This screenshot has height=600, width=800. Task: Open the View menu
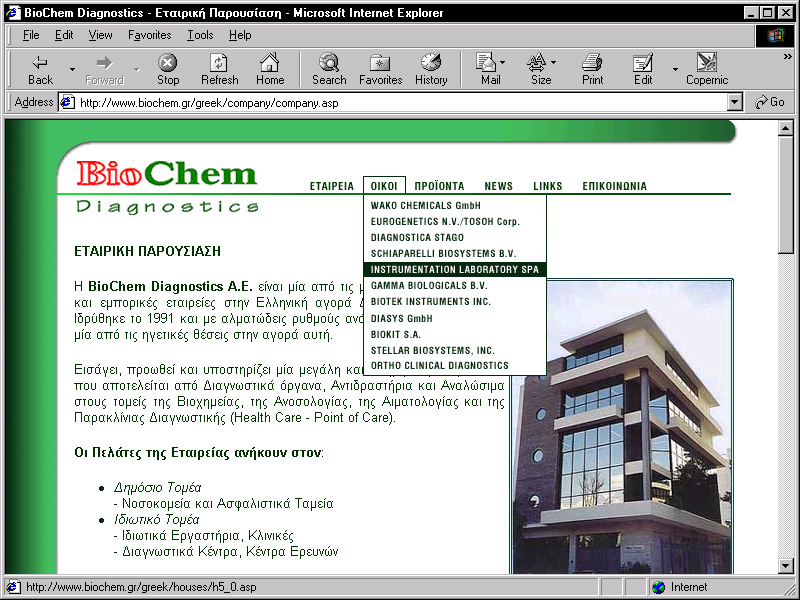coord(100,35)
